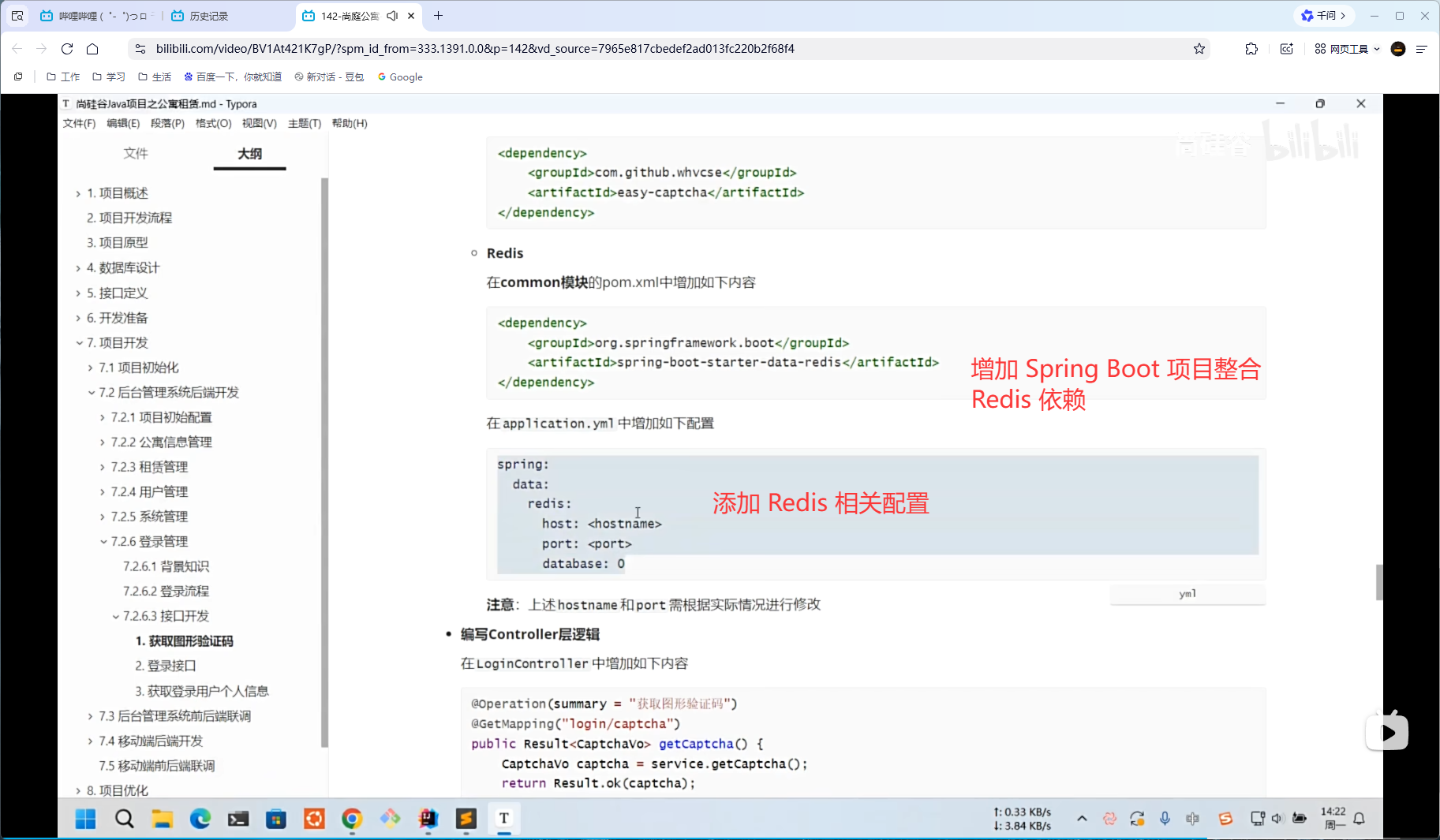The image size is (1440, 840).
Task: Open Typora 文件(F) menu
Action: click(x=79, y=123)
